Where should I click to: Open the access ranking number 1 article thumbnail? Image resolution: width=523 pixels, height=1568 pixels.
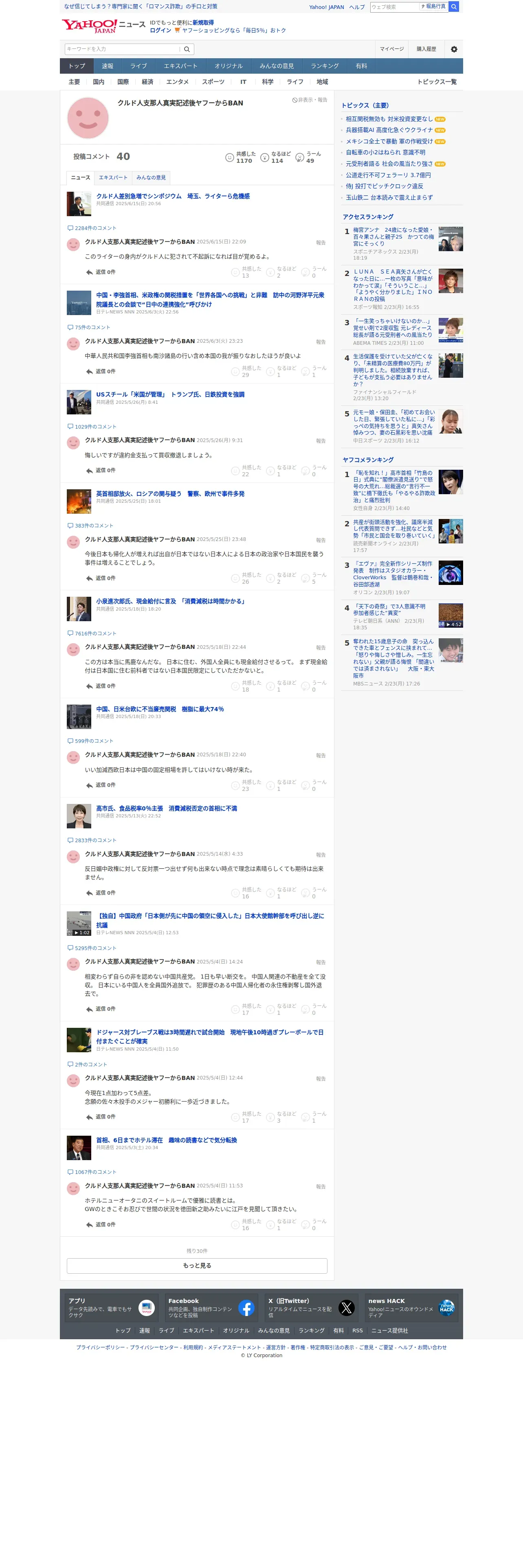click(450, 239)
